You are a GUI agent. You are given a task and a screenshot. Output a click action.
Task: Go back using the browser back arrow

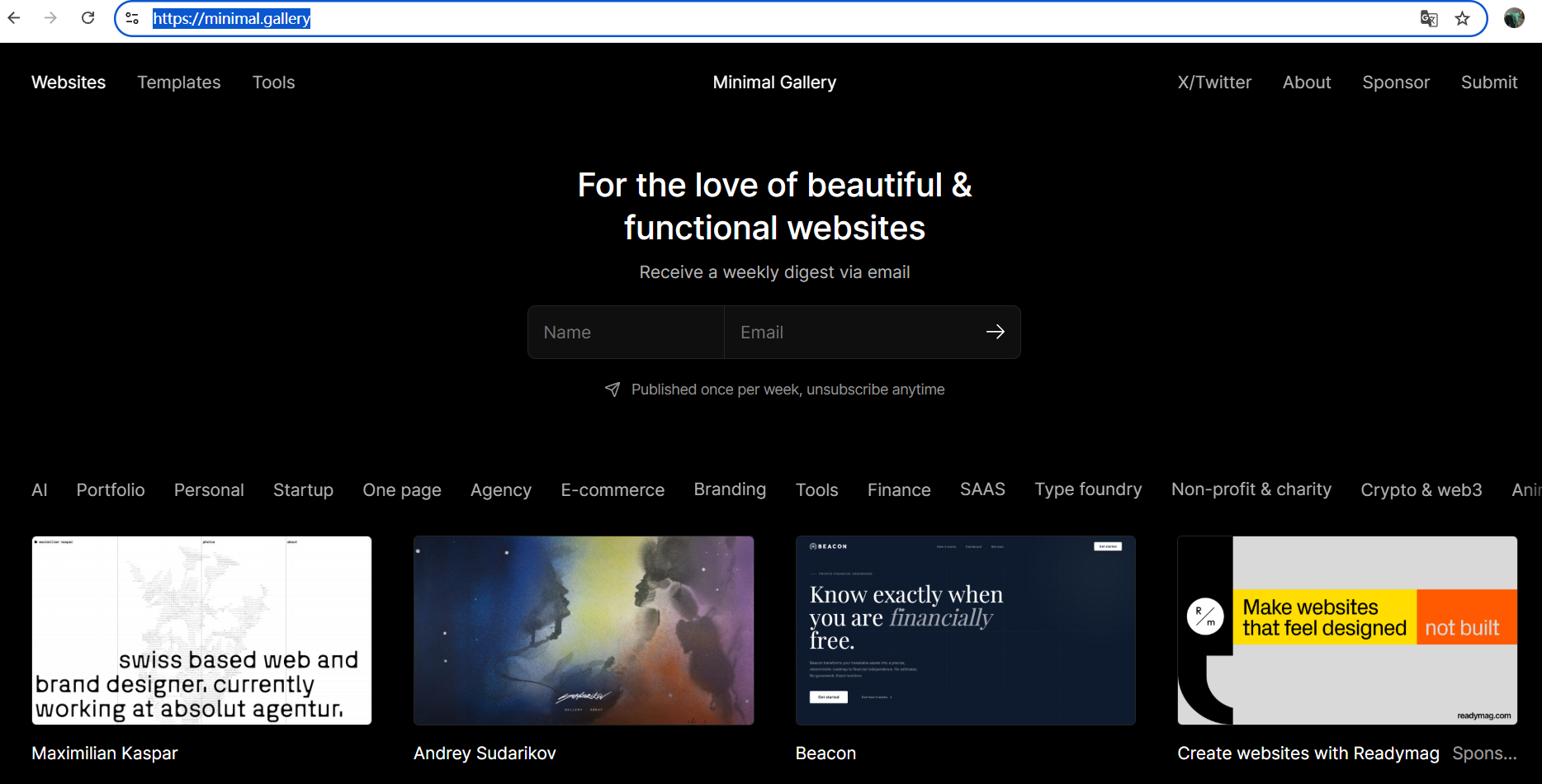(14, 18)
